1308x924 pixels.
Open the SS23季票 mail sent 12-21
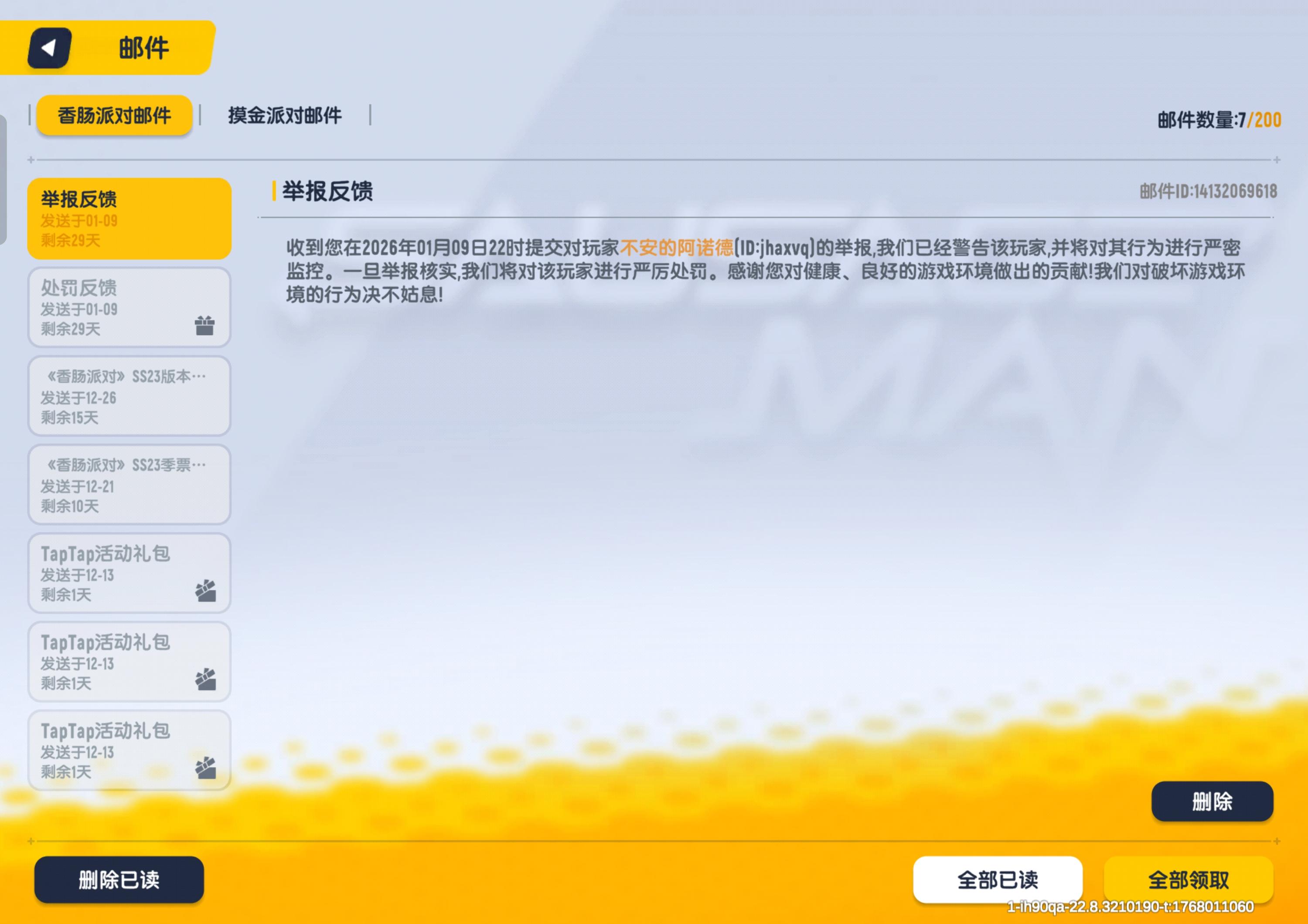click(129, 485)
